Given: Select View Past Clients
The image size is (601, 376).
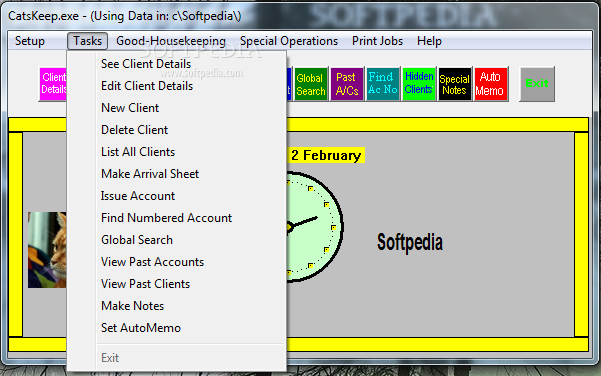Looking at the screenshot, I should (176, 284).
